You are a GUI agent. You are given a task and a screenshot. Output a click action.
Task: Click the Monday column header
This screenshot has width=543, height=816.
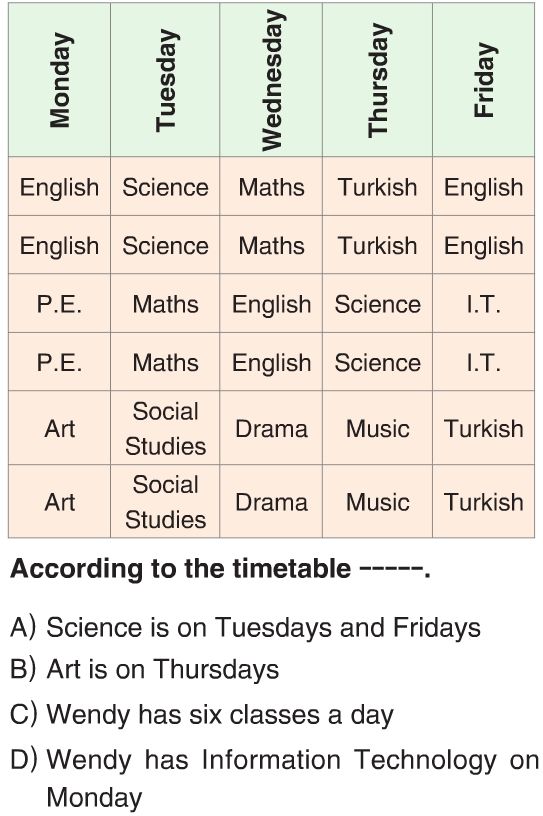[59, 80]
